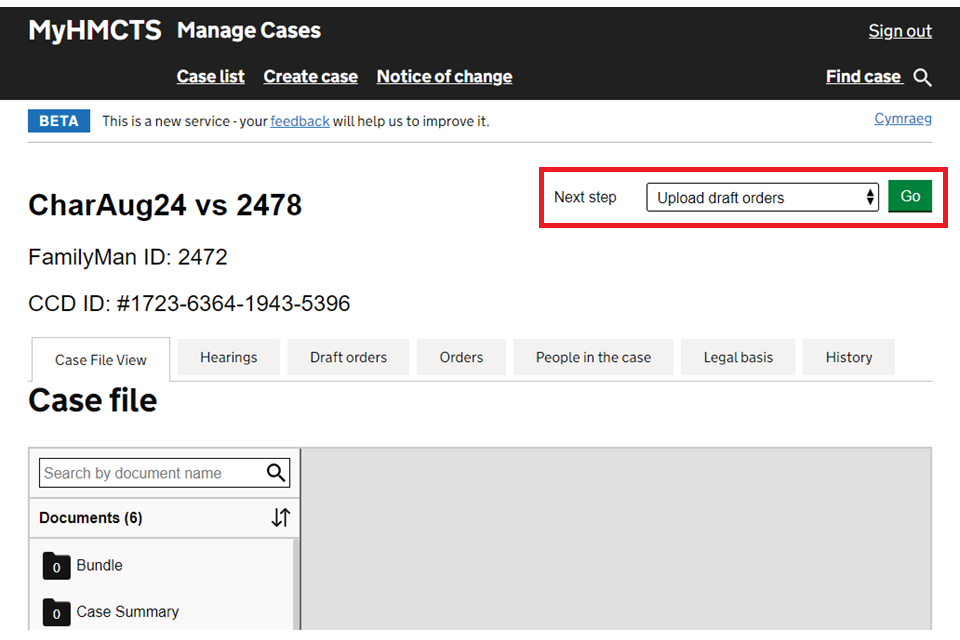
Task: Click the Sign out link
Action: [x=900, y=31]
